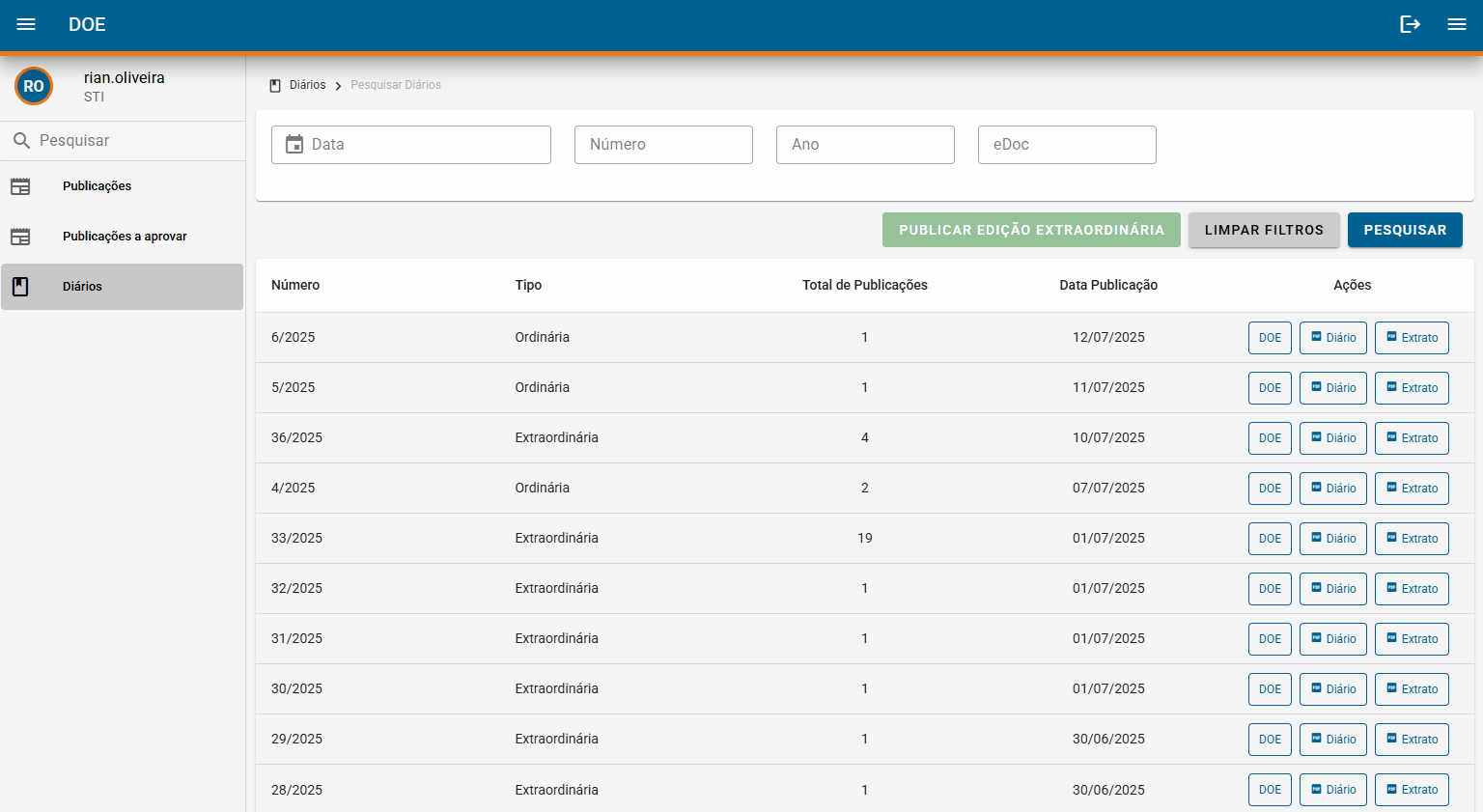Screen dimensions: 1483x812
Task: Click the Pesquisar button
Action: [1405, 230]
